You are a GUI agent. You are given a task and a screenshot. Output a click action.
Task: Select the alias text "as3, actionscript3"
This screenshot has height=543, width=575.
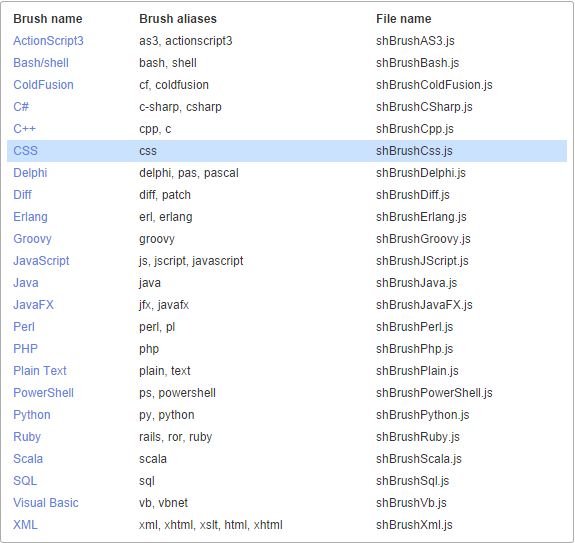click(x=186, y=41)
